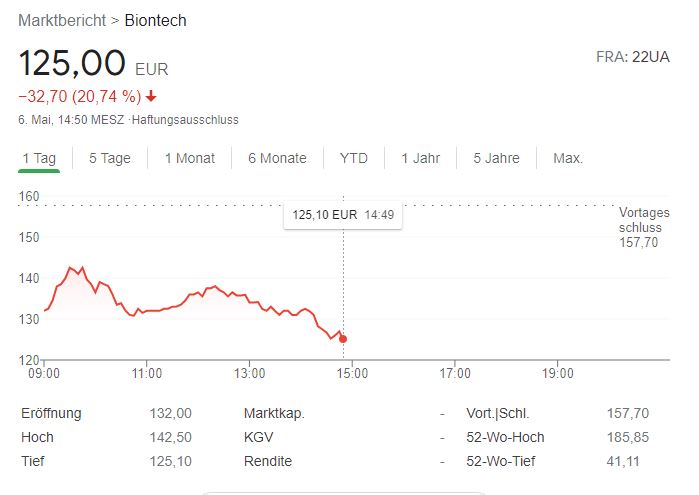699x495 pixels.
Task: Click the 125,10 EUR chart tooltip
Action: click(x=343, y=215)
